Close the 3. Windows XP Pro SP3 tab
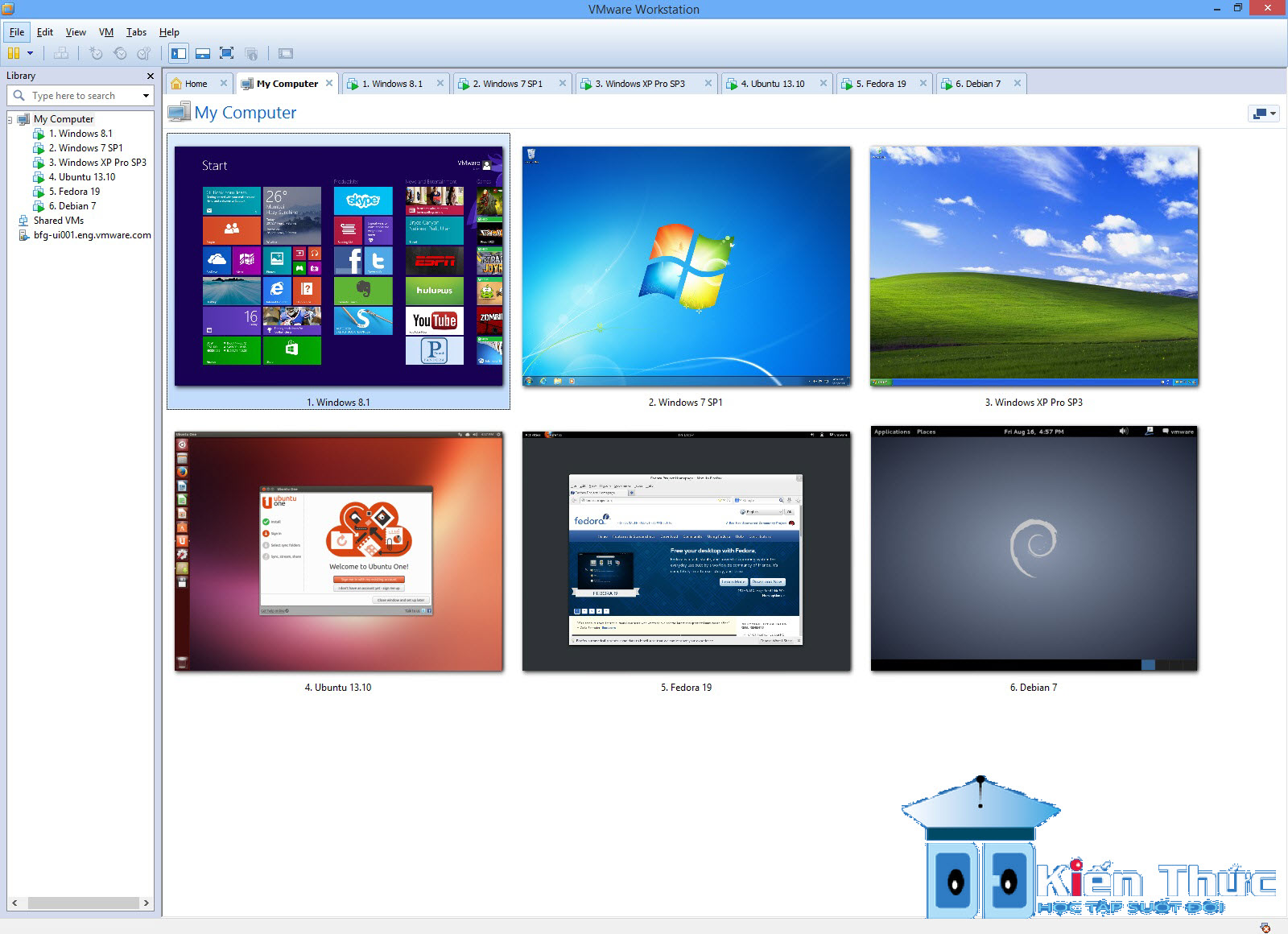This screenshot has height=934, width=1288. point(708,83)
